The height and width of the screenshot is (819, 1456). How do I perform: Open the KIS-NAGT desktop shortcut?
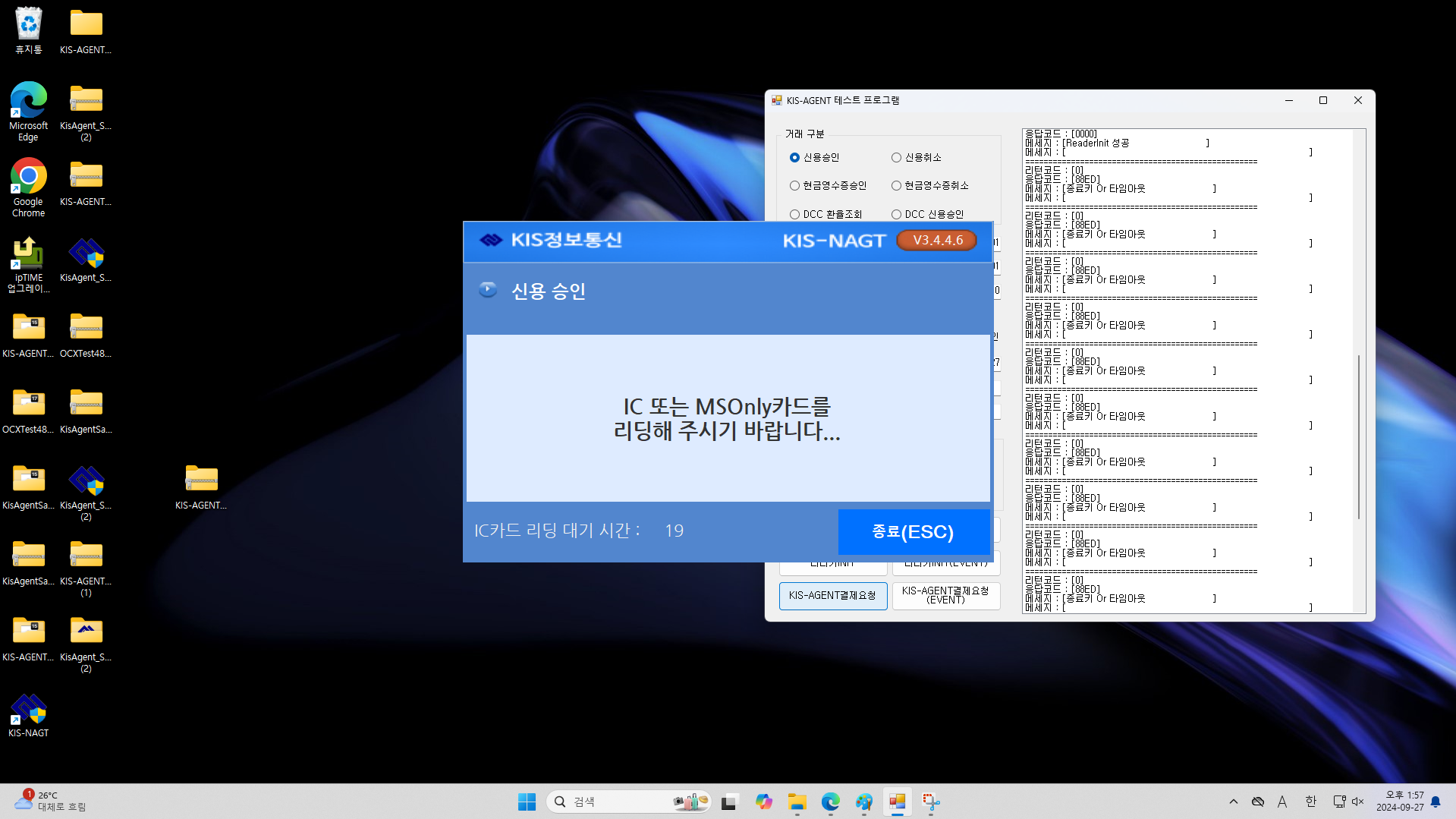point(29,715)
